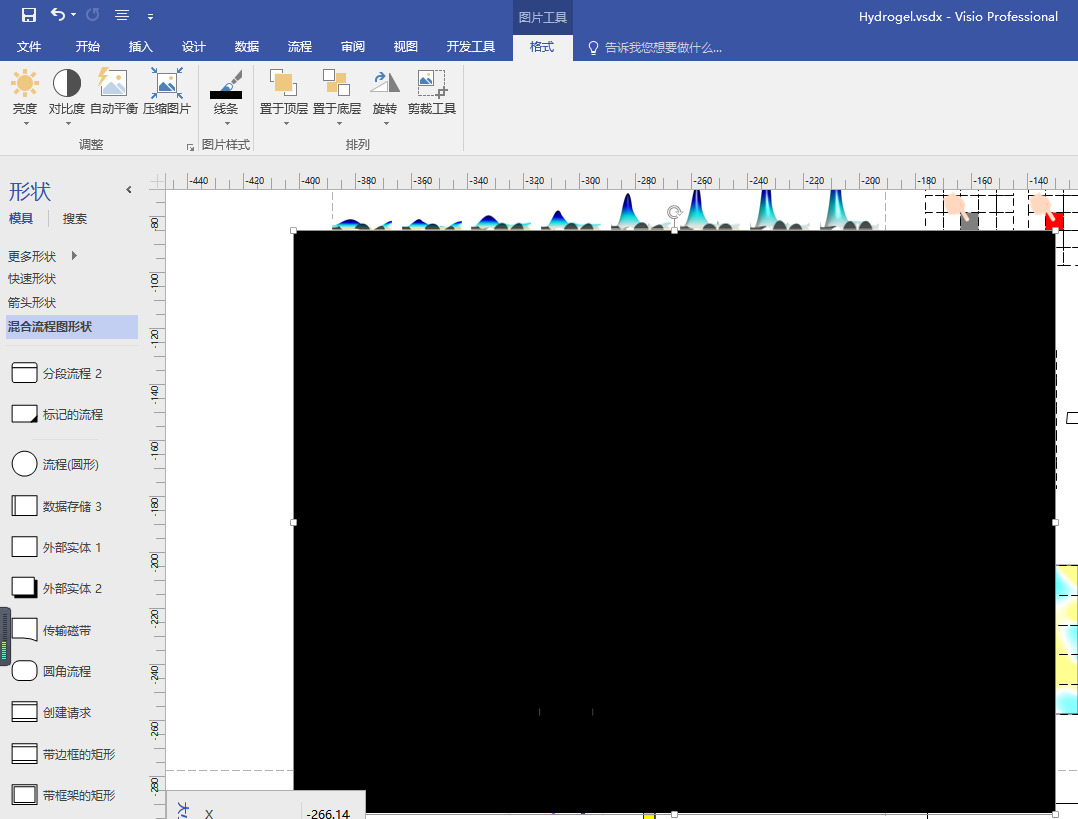Screen dimensions: 1078x819
Task: Select the 模具 stencils tab
Action: click(21, 219)
